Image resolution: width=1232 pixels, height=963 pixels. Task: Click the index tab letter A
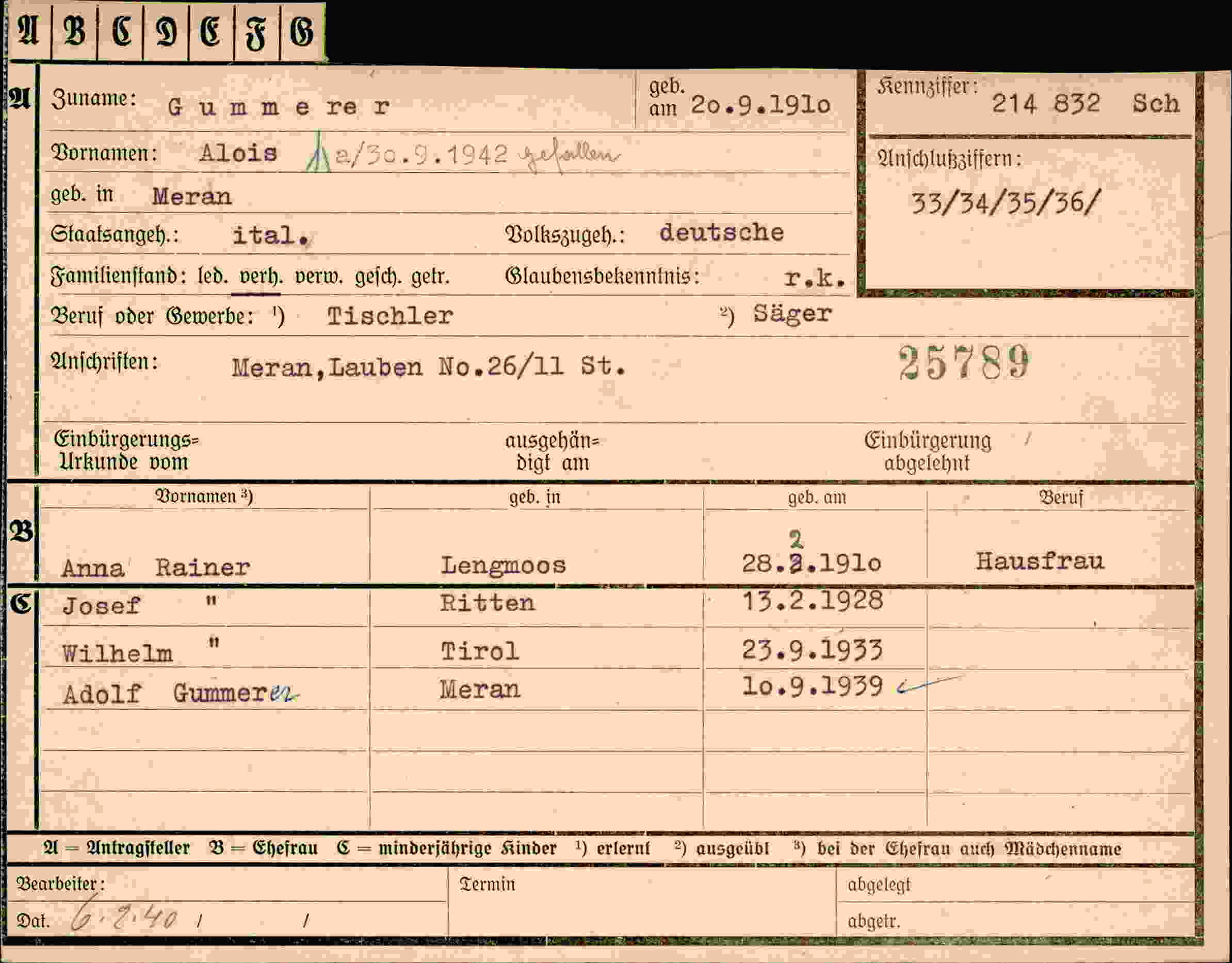coord(28,31)
